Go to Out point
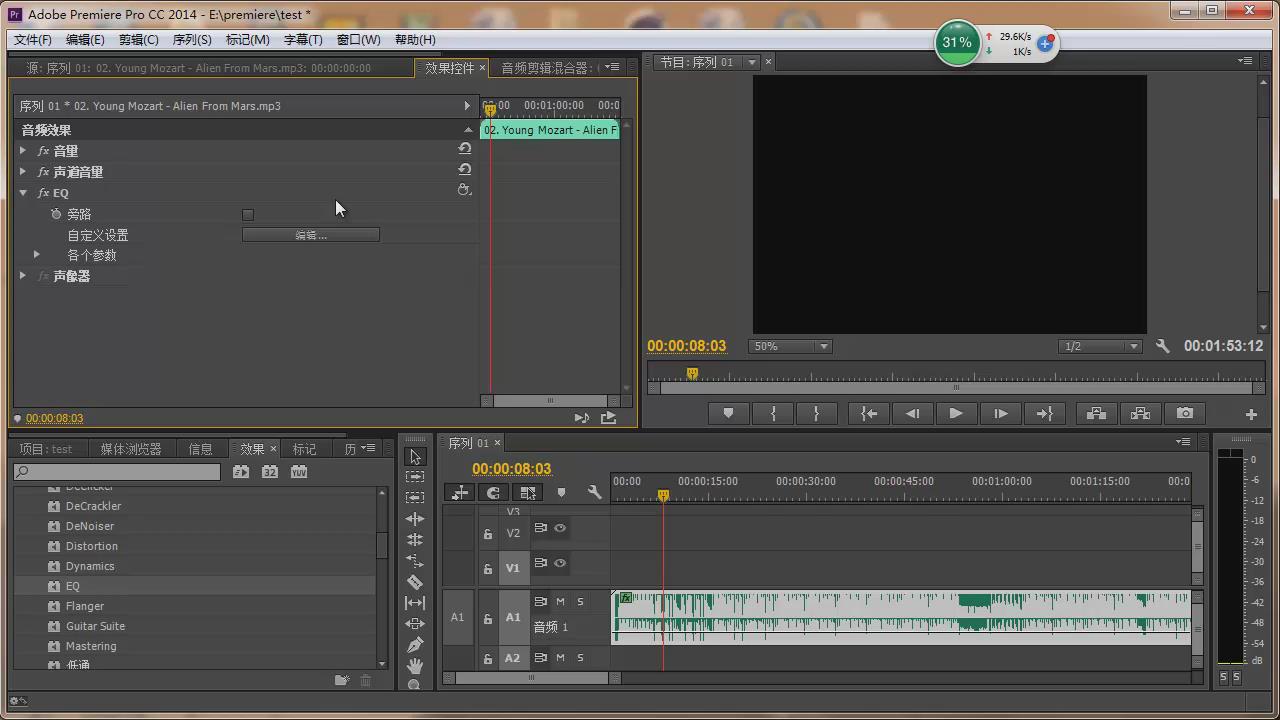Screen dimensions: 1280x720 pos(1044,413)
